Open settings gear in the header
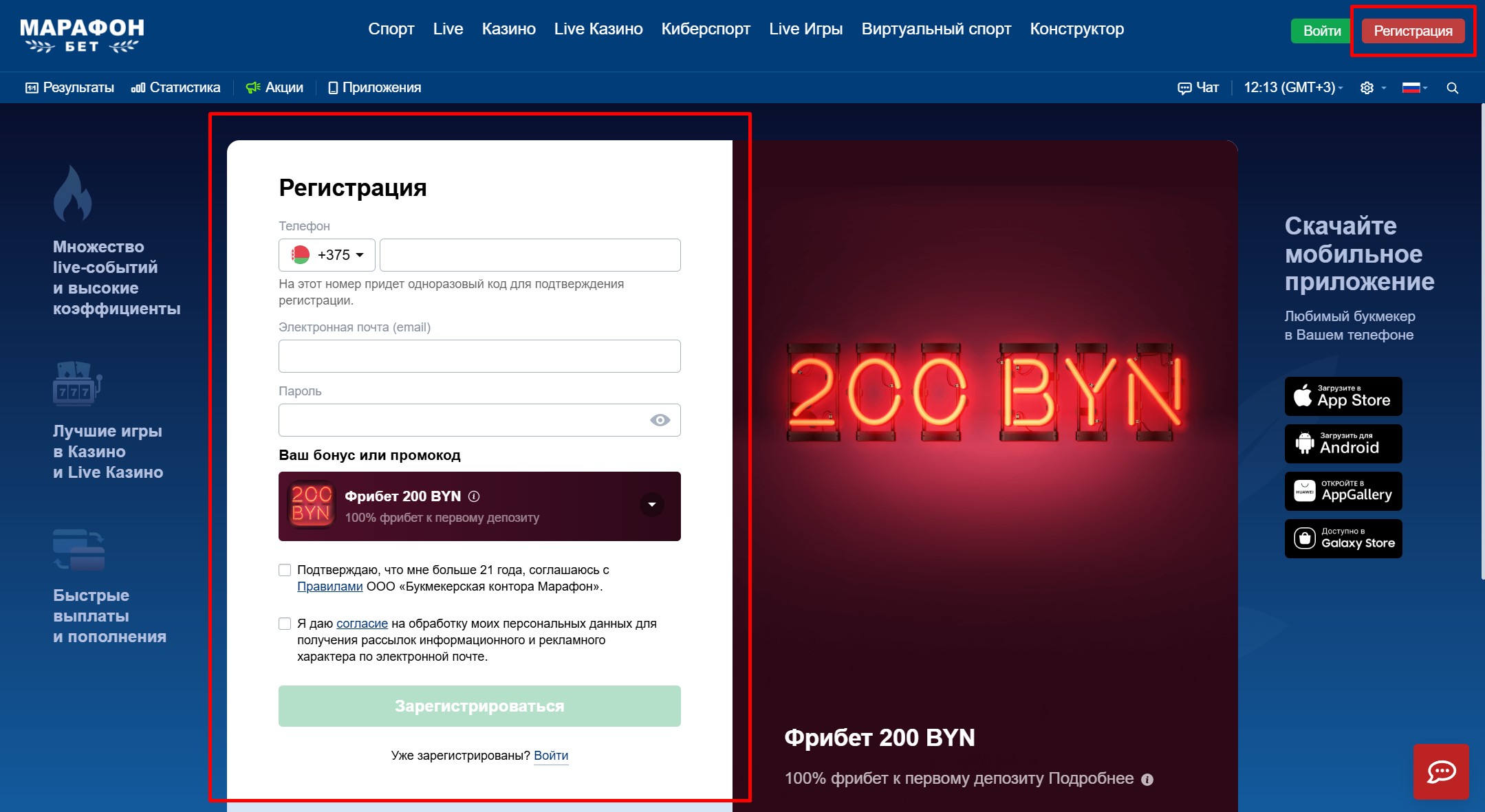This screenshot has height=812, width=1485. tap(1367, 88)
